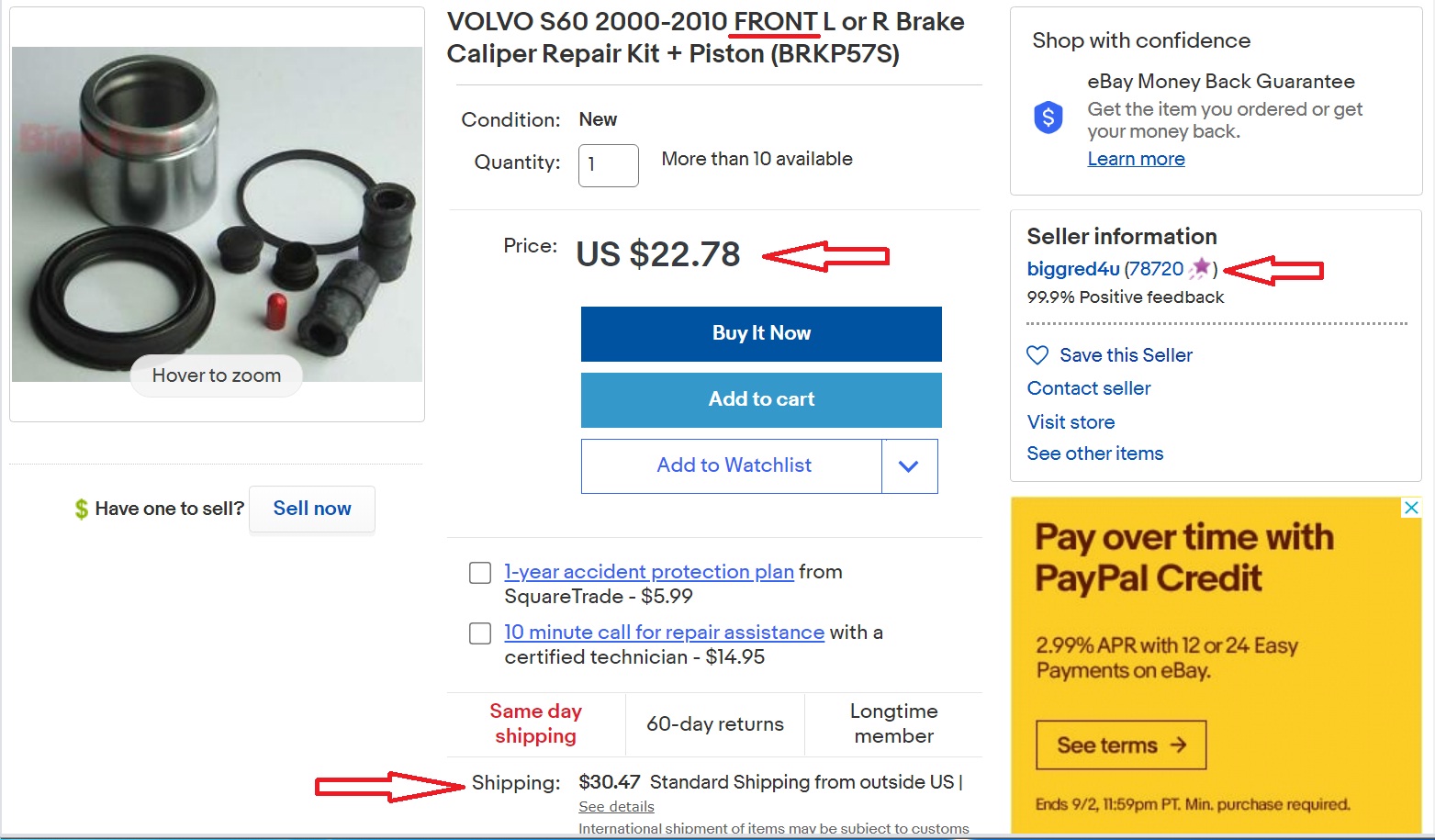Enable the 1-year accident protection plan checkbox

coord(480,573)
